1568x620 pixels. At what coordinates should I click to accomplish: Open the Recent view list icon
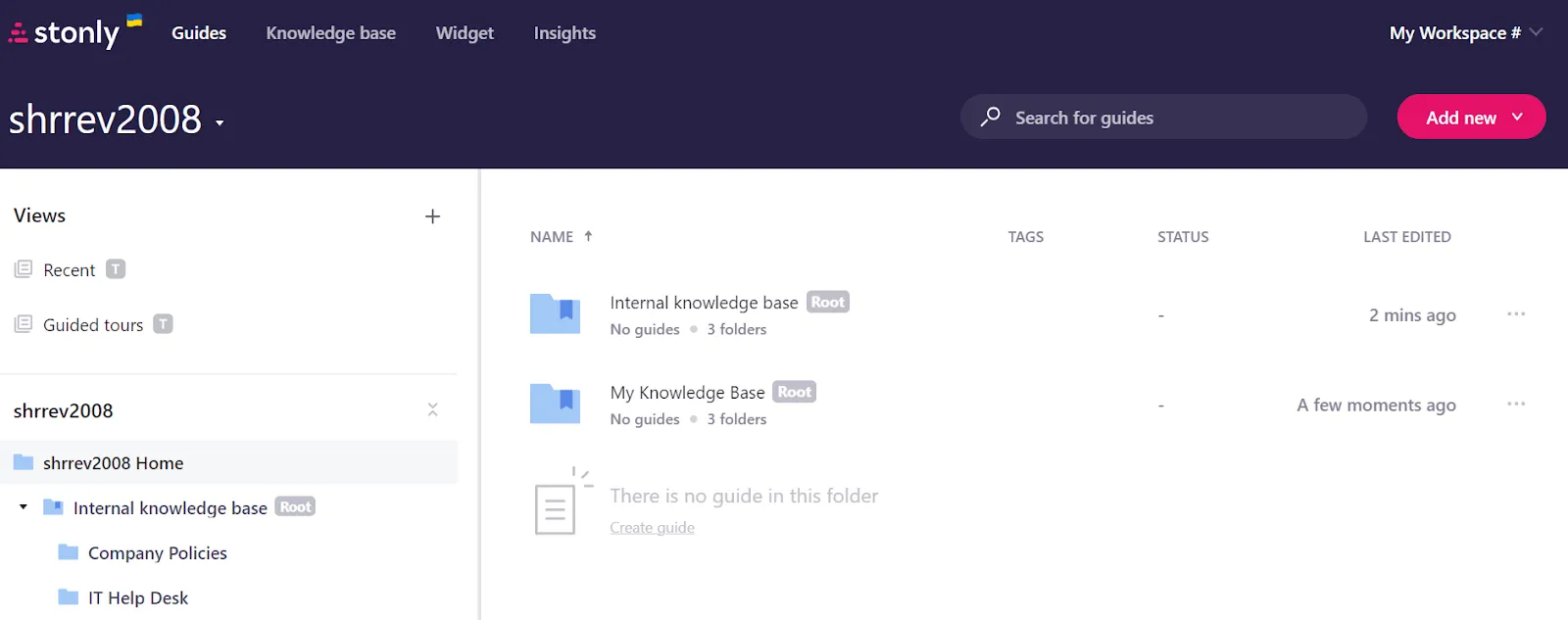coord(24,269)
